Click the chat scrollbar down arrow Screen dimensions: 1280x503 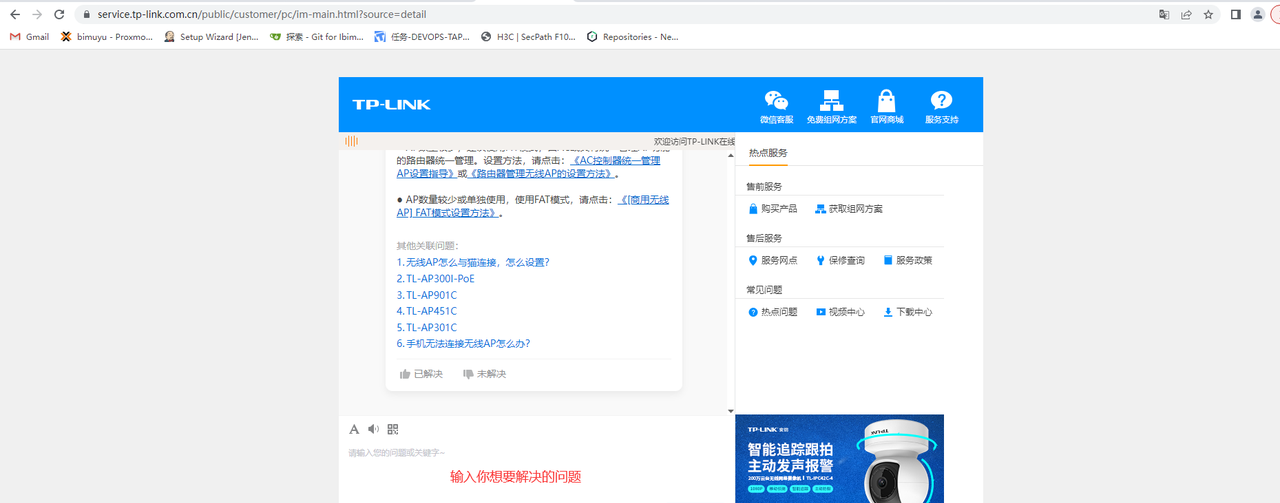(730, 411)
